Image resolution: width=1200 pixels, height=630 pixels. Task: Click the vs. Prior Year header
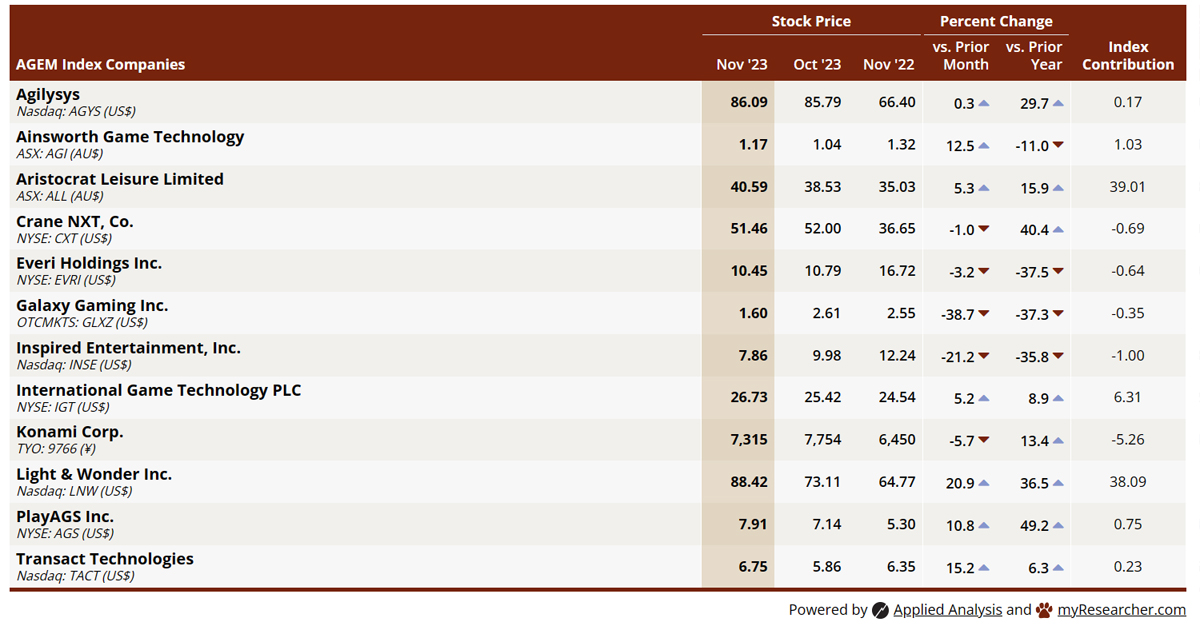pos(1034,56)
